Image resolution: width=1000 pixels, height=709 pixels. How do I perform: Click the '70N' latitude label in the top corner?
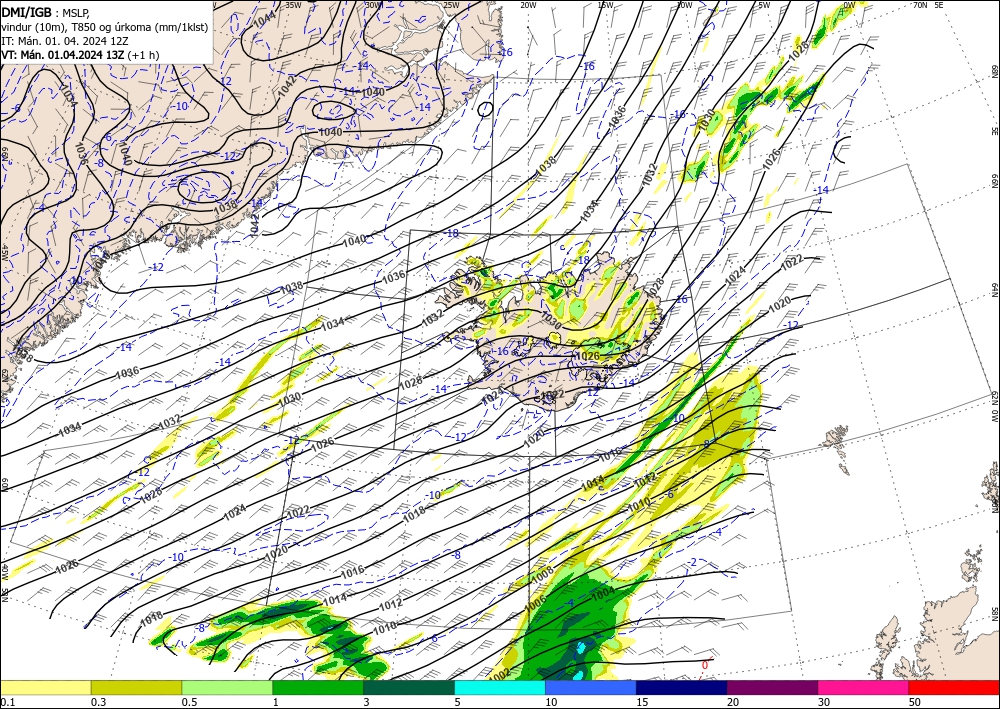pyautogui.click(x=920, y=4)
